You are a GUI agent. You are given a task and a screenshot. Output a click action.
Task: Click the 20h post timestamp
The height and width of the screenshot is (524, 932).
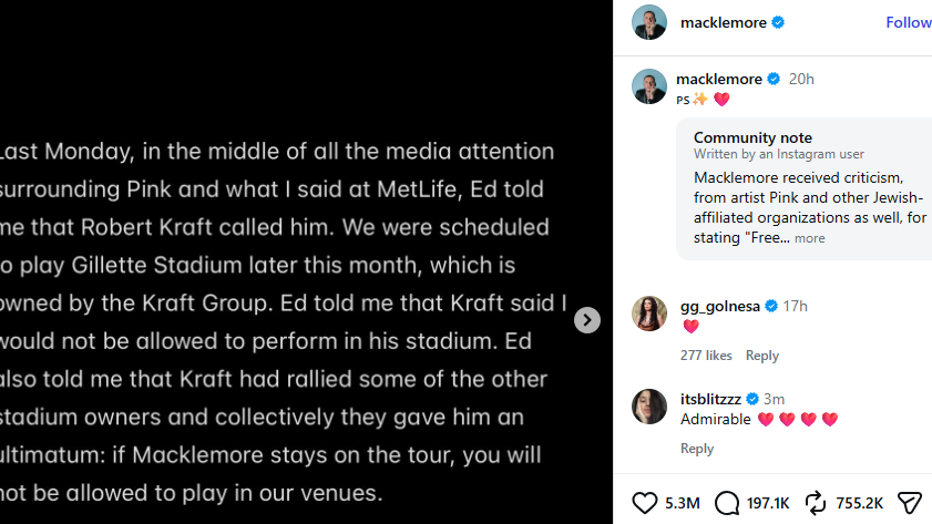[x=801, y=79]
